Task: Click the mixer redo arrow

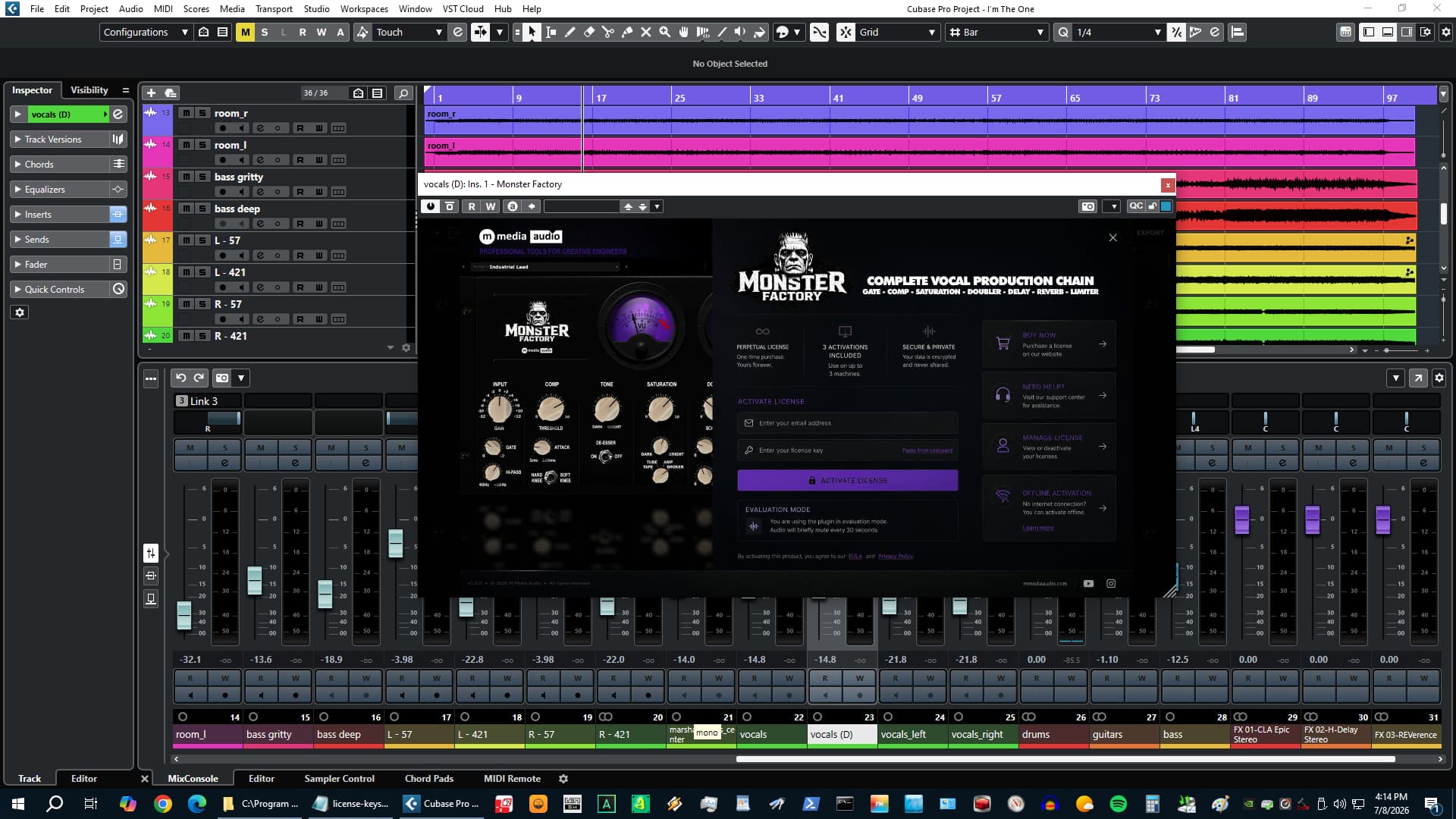Action: pos(199,378)
